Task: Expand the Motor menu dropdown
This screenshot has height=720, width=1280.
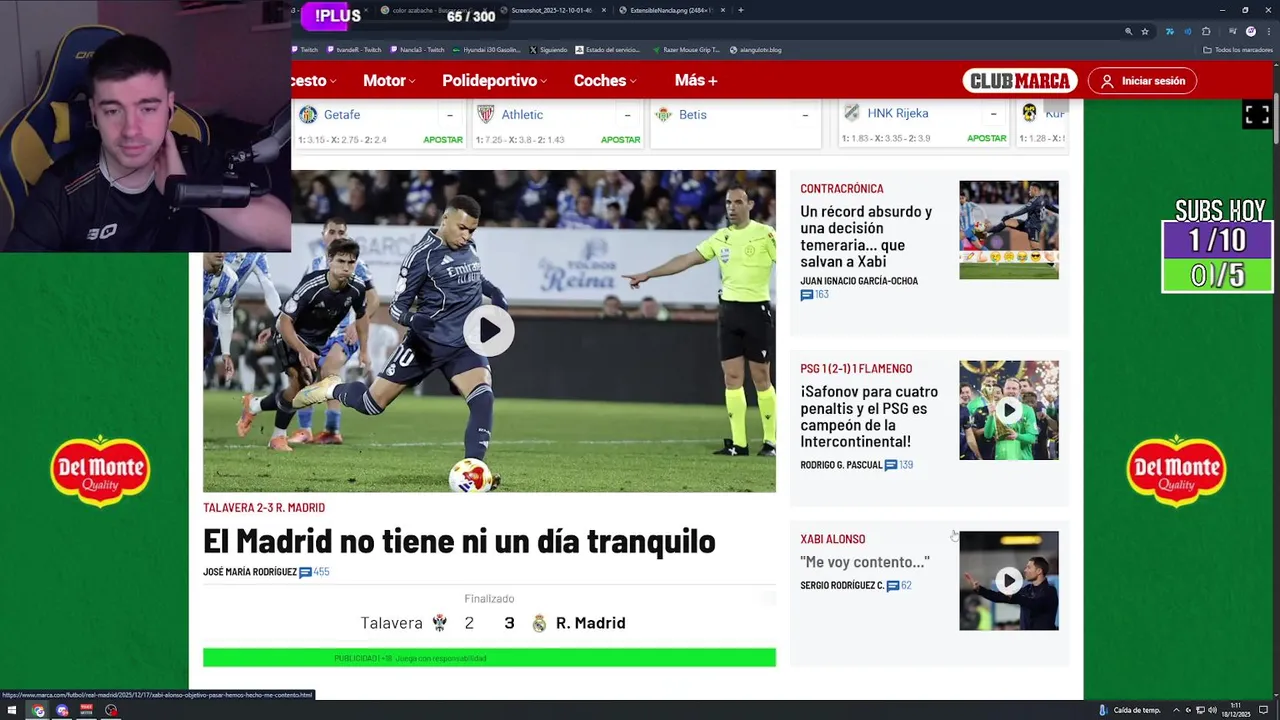Action: pyautogui.click(x=390, y=80)
